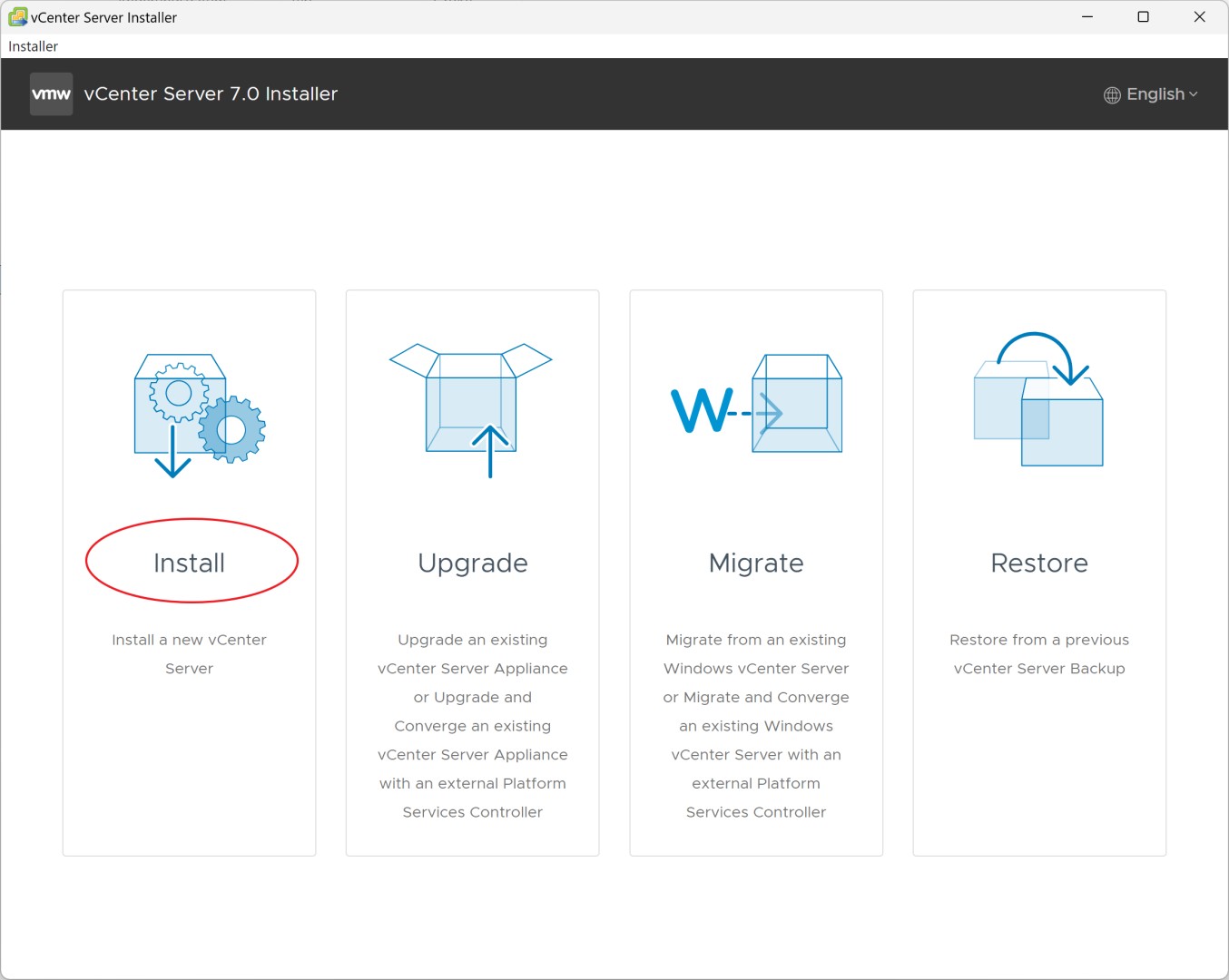Select the Restore option heading

(1039, 563)
